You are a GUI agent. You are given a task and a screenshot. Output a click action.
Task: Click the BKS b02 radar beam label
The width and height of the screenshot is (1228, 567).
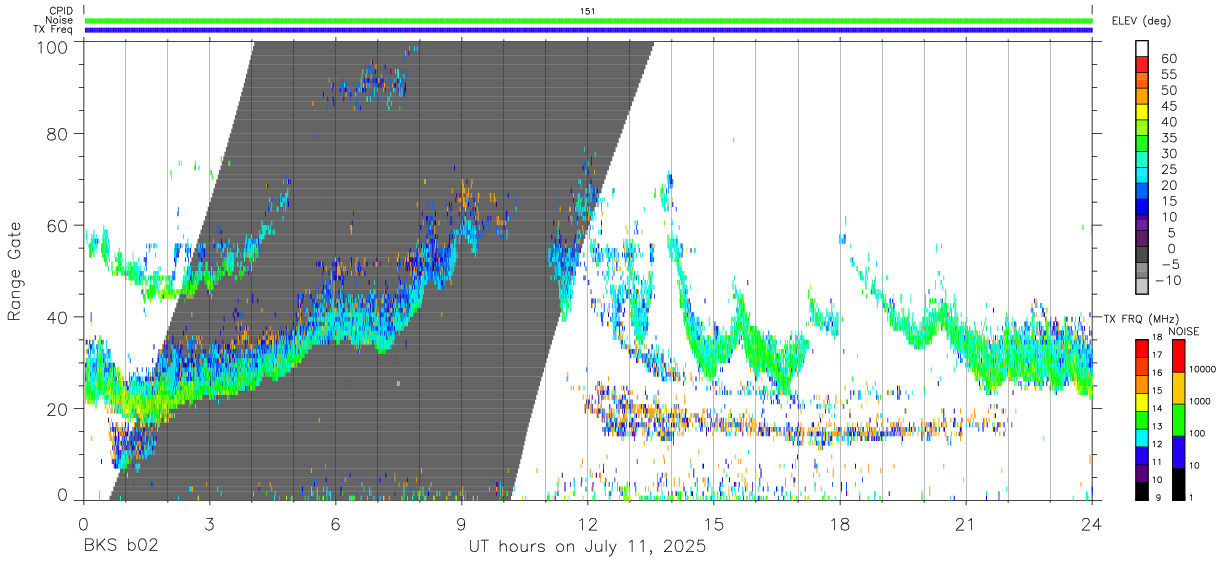120,547
